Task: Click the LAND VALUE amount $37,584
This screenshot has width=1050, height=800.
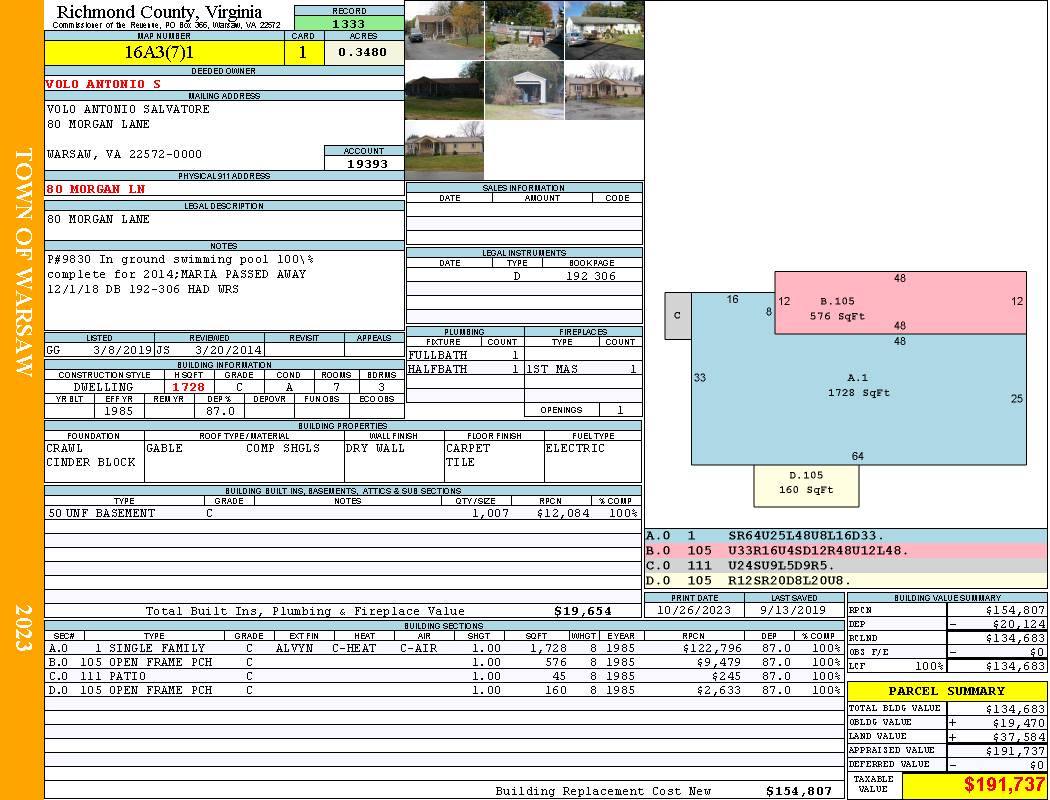Action: pos(1019,736)
